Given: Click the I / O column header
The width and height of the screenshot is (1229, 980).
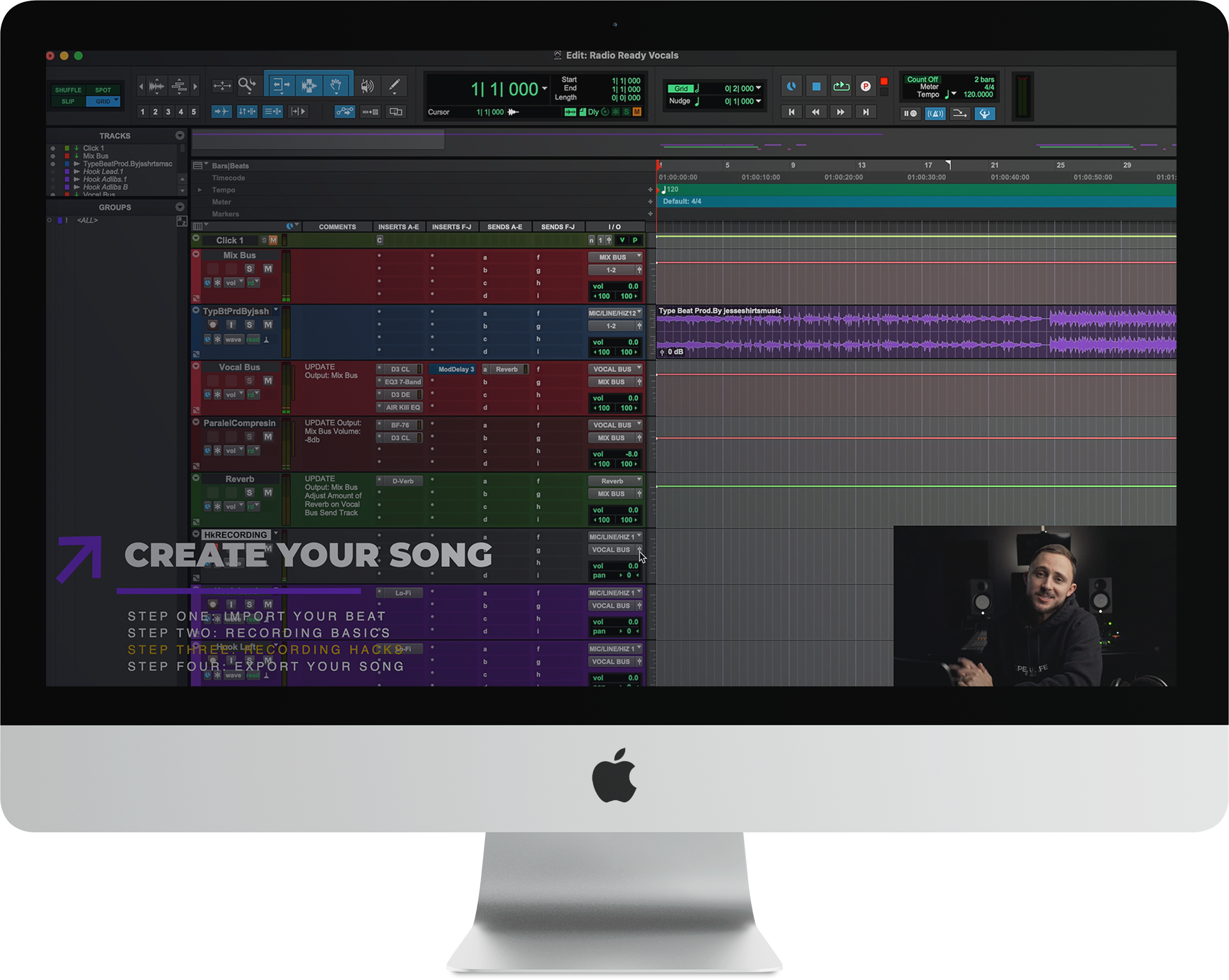Looking at the screenshot, I should (x=614, y=227).
